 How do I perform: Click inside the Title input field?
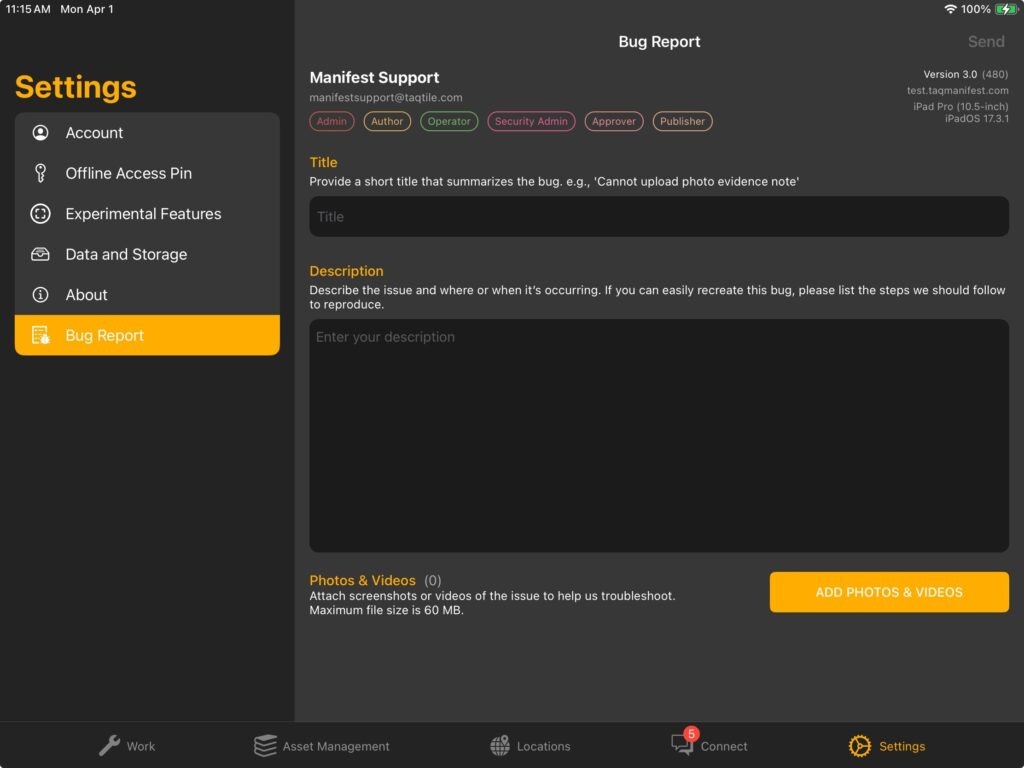[658, 216]
